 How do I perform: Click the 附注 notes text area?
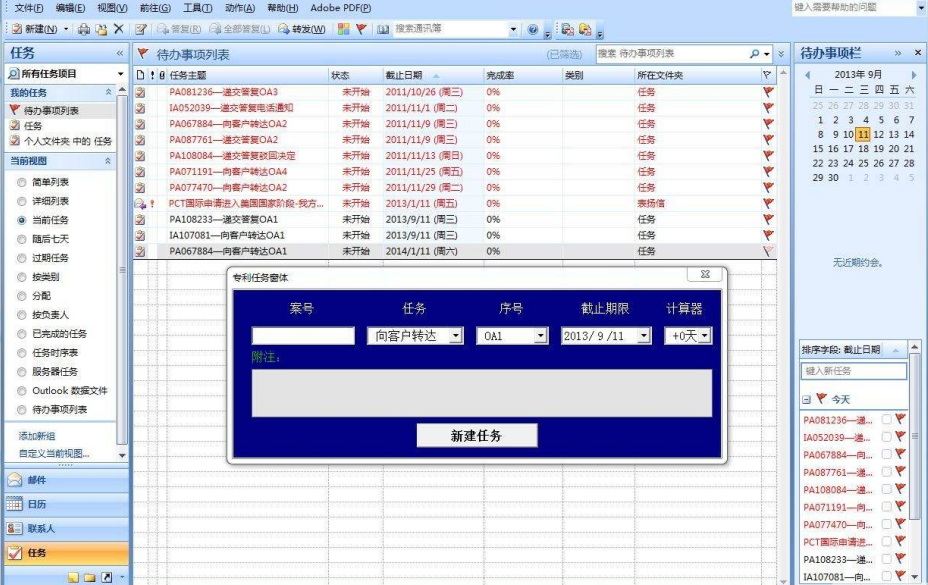coord(482,393)
